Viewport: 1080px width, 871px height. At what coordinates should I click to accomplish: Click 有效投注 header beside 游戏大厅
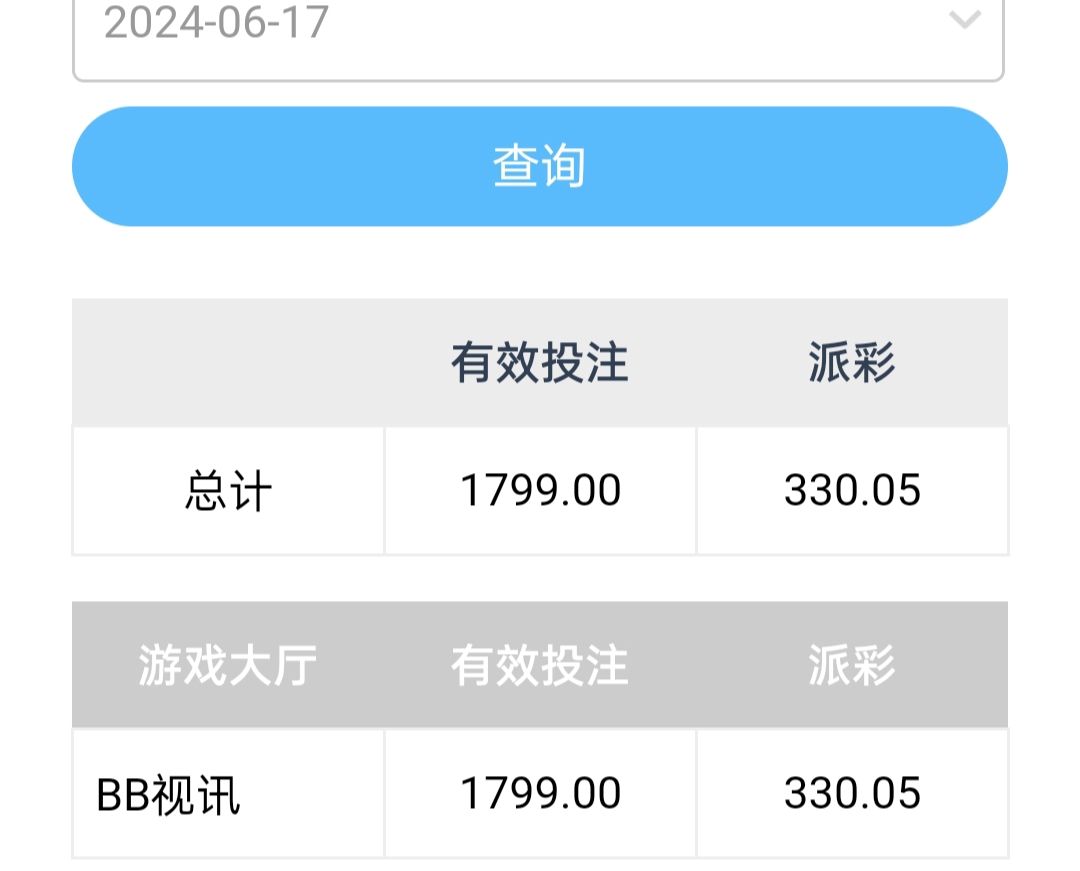[540, 666]
